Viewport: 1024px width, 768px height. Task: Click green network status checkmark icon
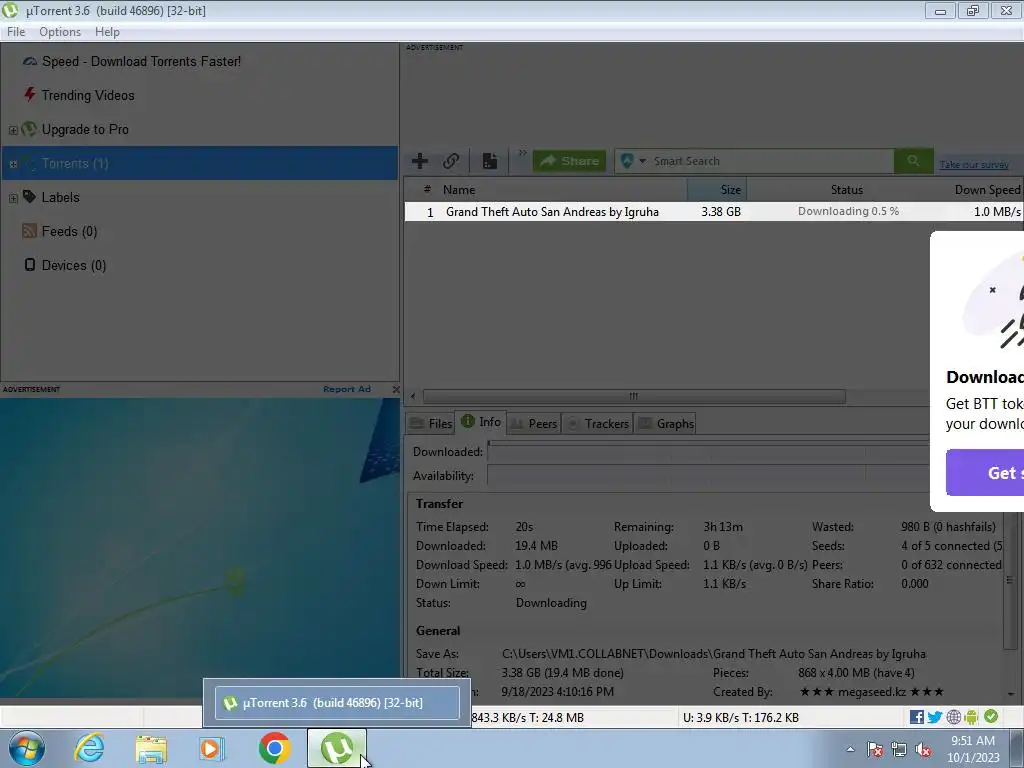[991, 716]
